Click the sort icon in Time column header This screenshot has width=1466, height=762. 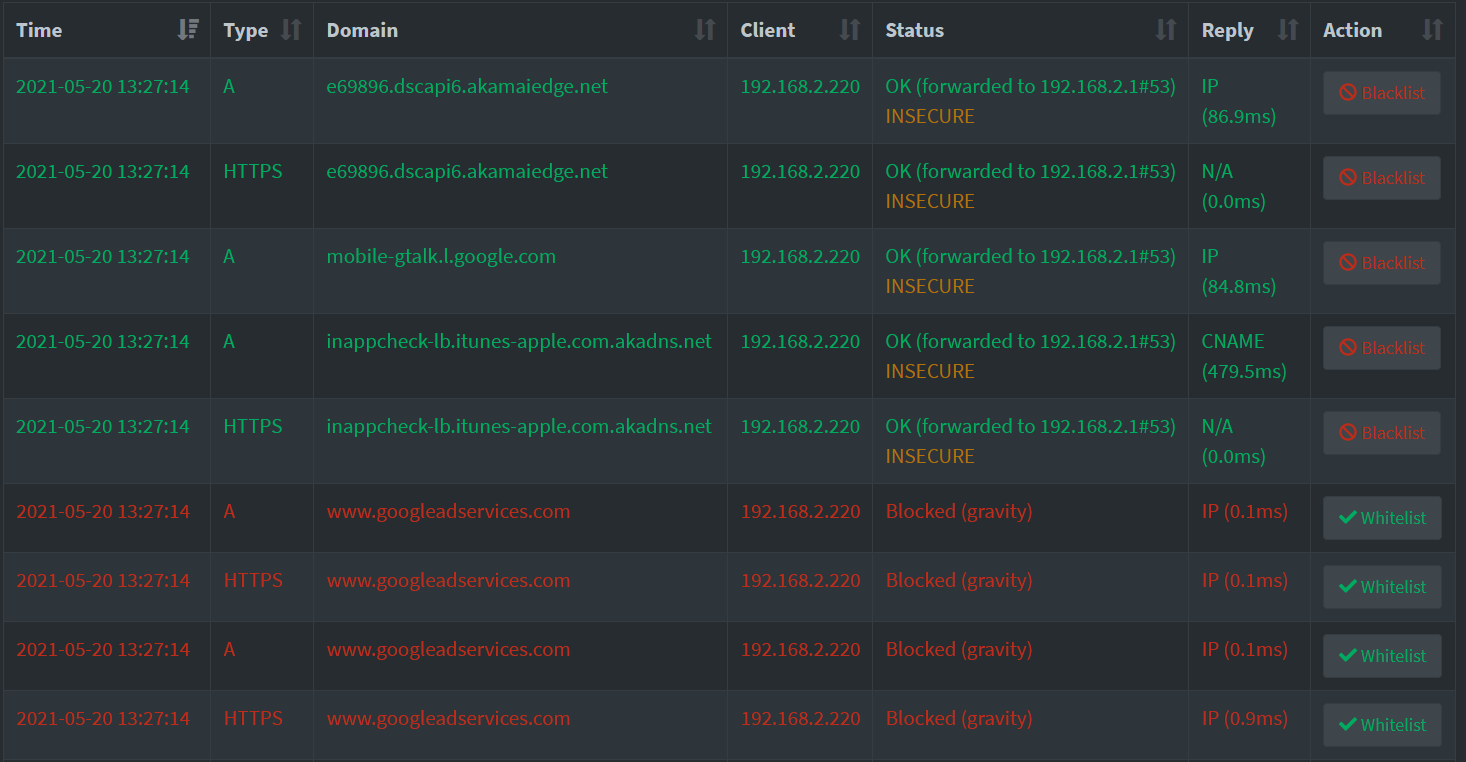point(187,30)
